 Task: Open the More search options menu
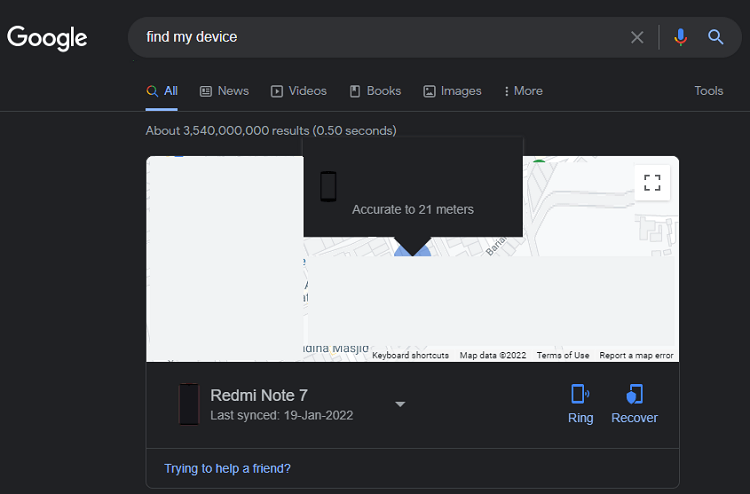click(523, 91)
